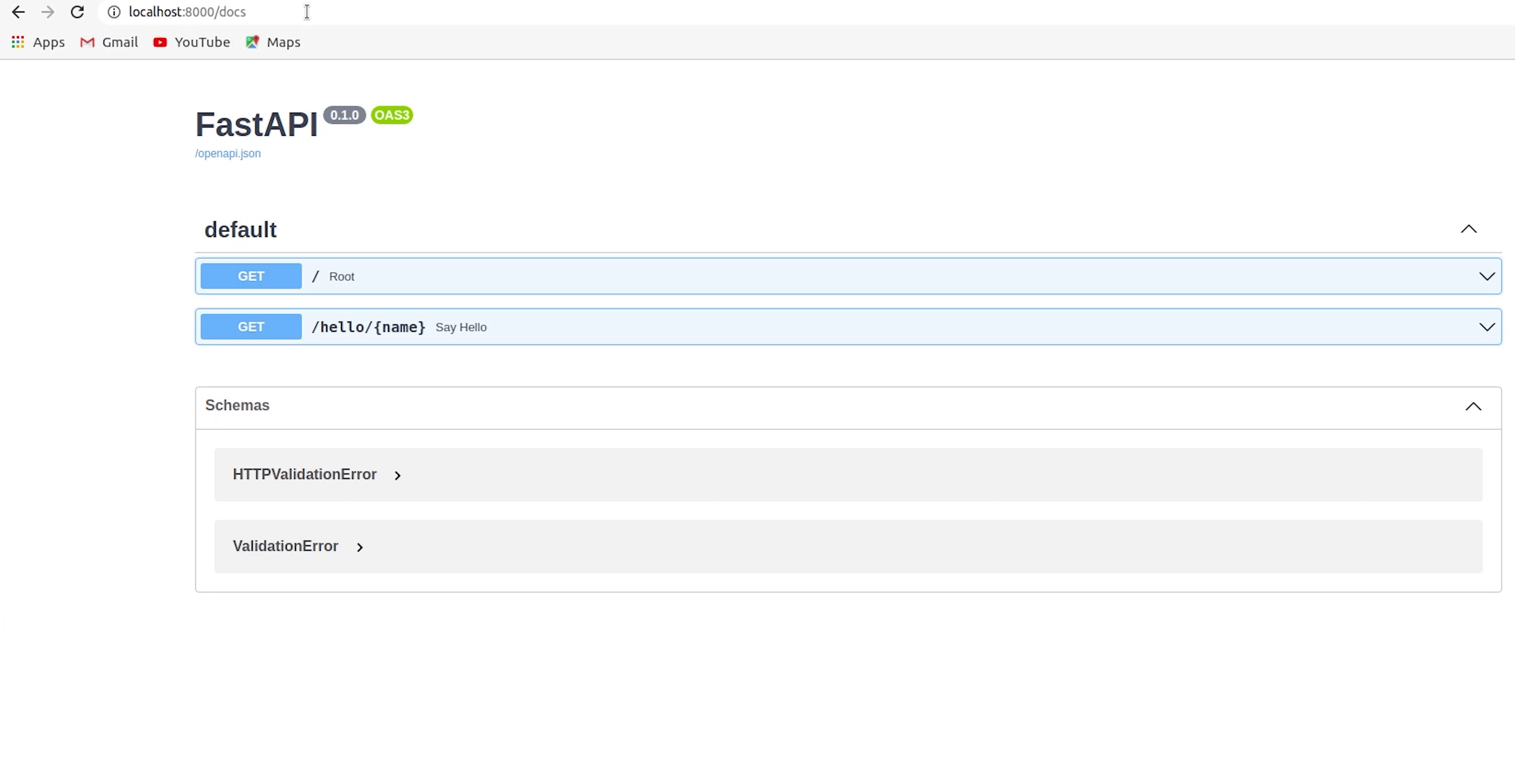Image resolution: width=1515 pixels, height=784 pixels.
Task: Open the Gmail bookmark
Action: (x=110, y=42)
